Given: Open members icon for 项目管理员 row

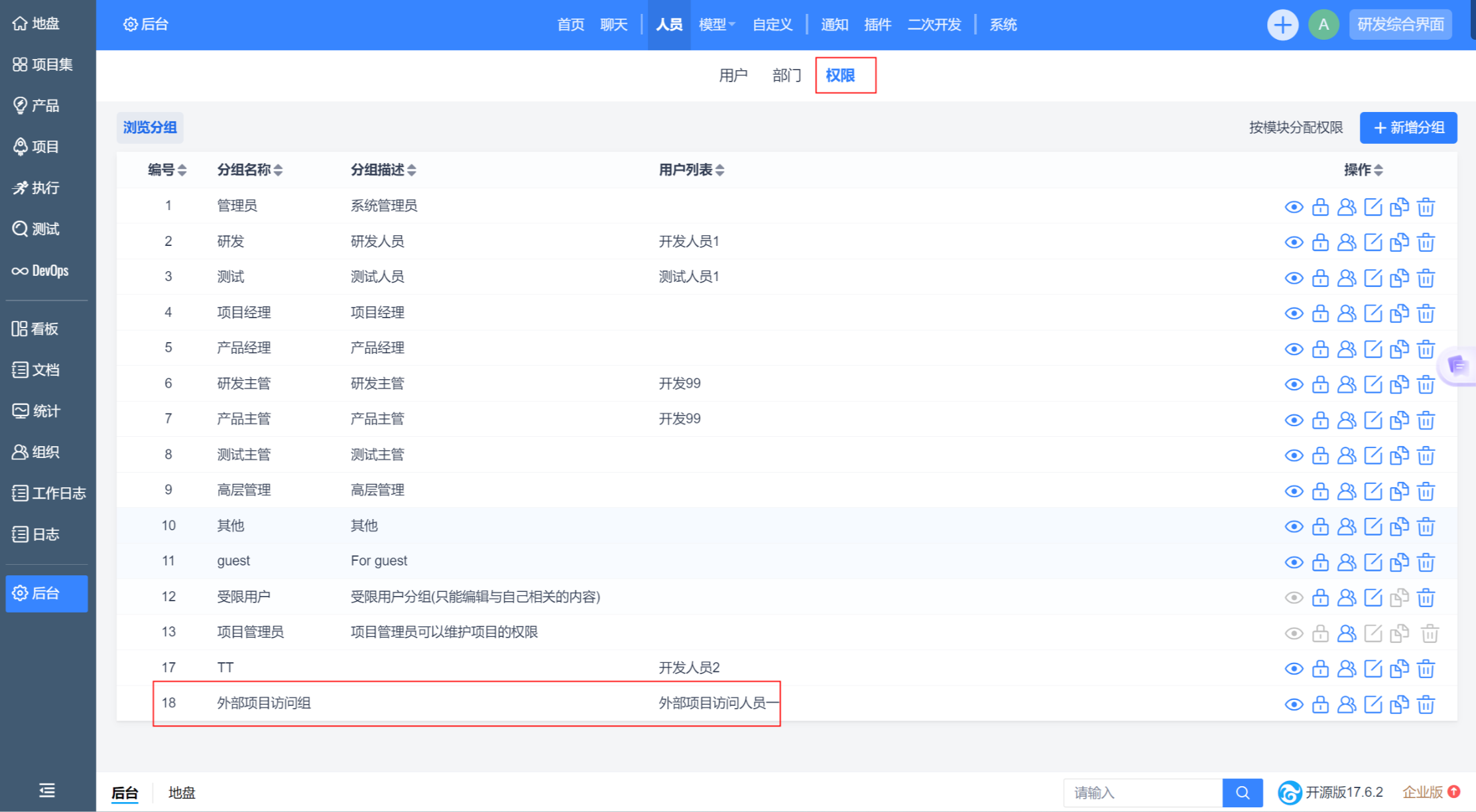Looking at the screenshot, I should (x=1347, y=633).
